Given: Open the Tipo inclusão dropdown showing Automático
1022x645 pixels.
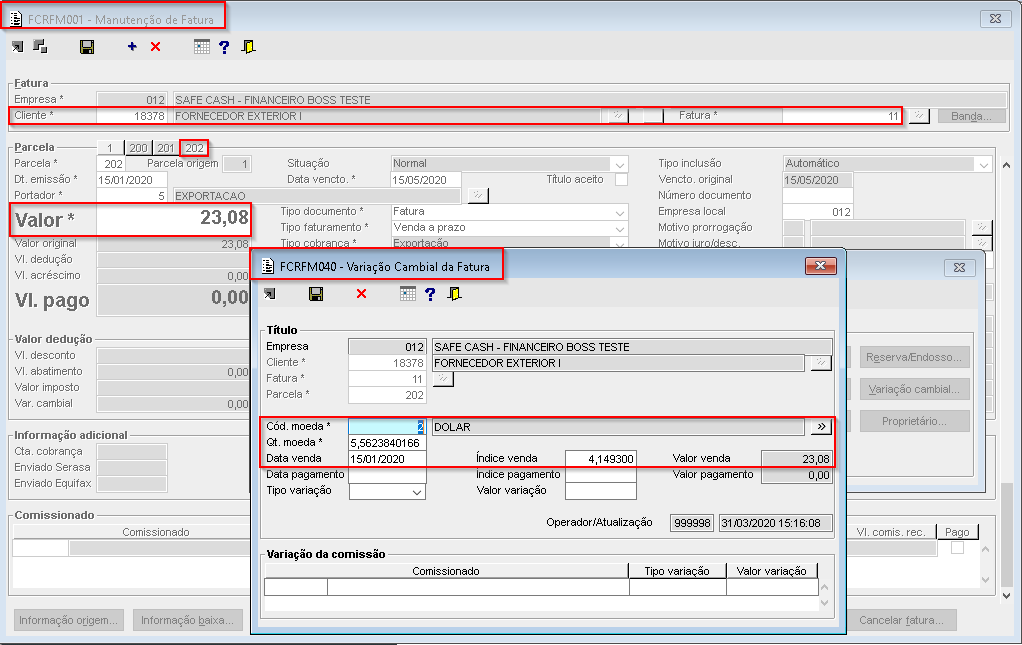Looking at the screenshot, I should (x=984, y=164).
